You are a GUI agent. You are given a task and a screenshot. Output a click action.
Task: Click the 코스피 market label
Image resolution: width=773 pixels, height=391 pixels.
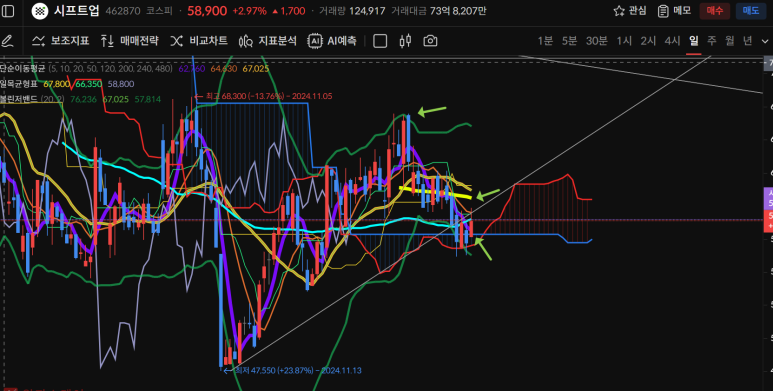tap(158, 11)
